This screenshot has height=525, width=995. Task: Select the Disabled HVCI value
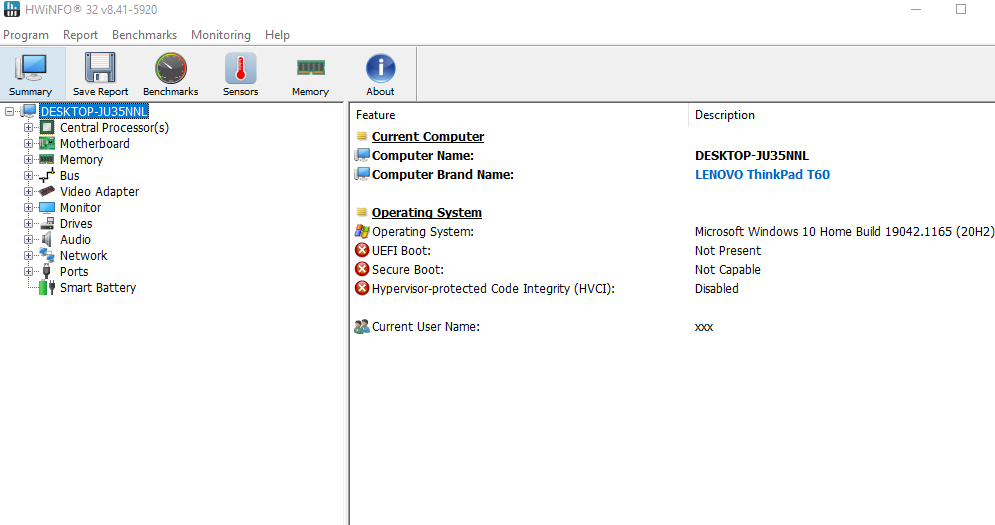coord(716,289)
